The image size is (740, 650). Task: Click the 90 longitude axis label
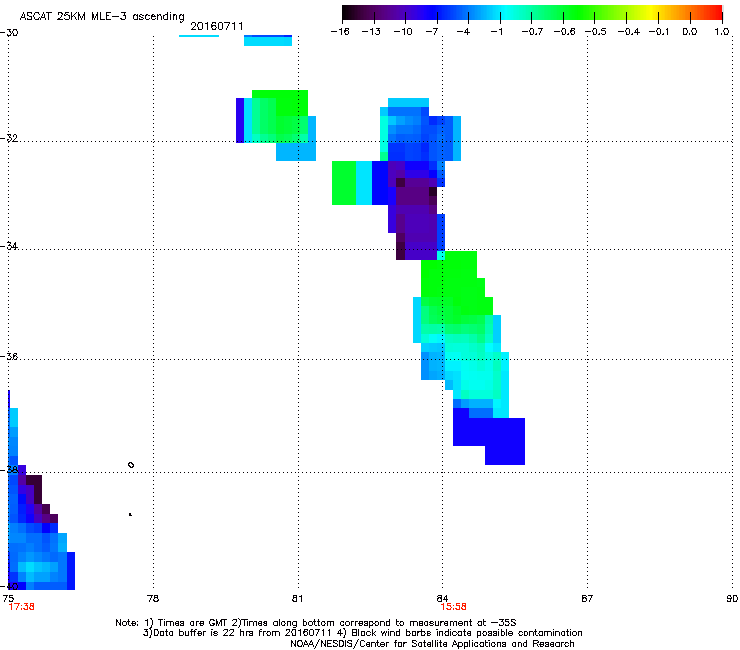[x=732, y=598]
